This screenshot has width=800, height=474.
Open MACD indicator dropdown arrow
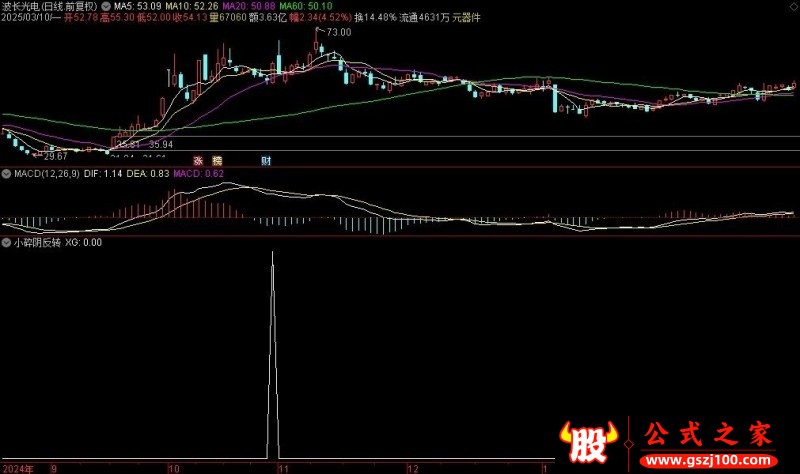(x=6, y=174)
